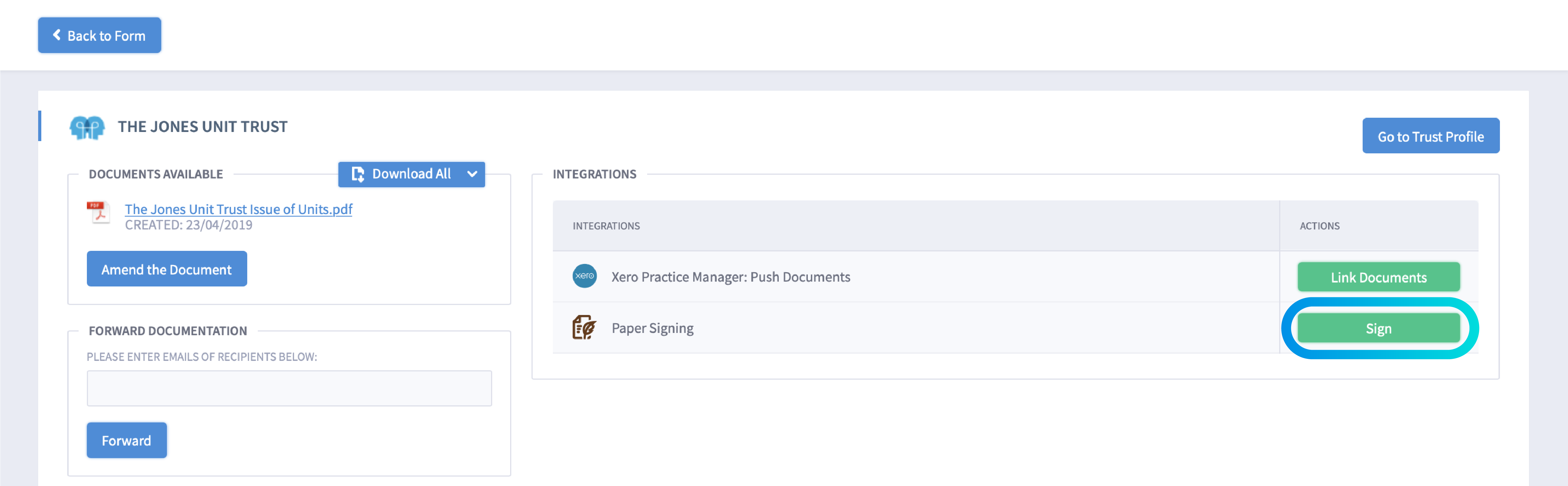
Task: Click the download file icon in Download All
Action: [358, 174]
